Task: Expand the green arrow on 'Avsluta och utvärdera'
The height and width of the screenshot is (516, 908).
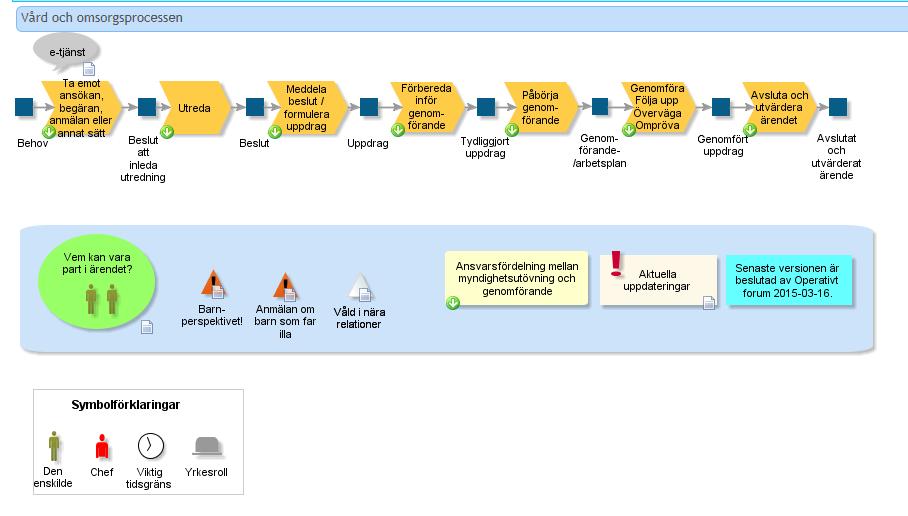Action: 750,130
